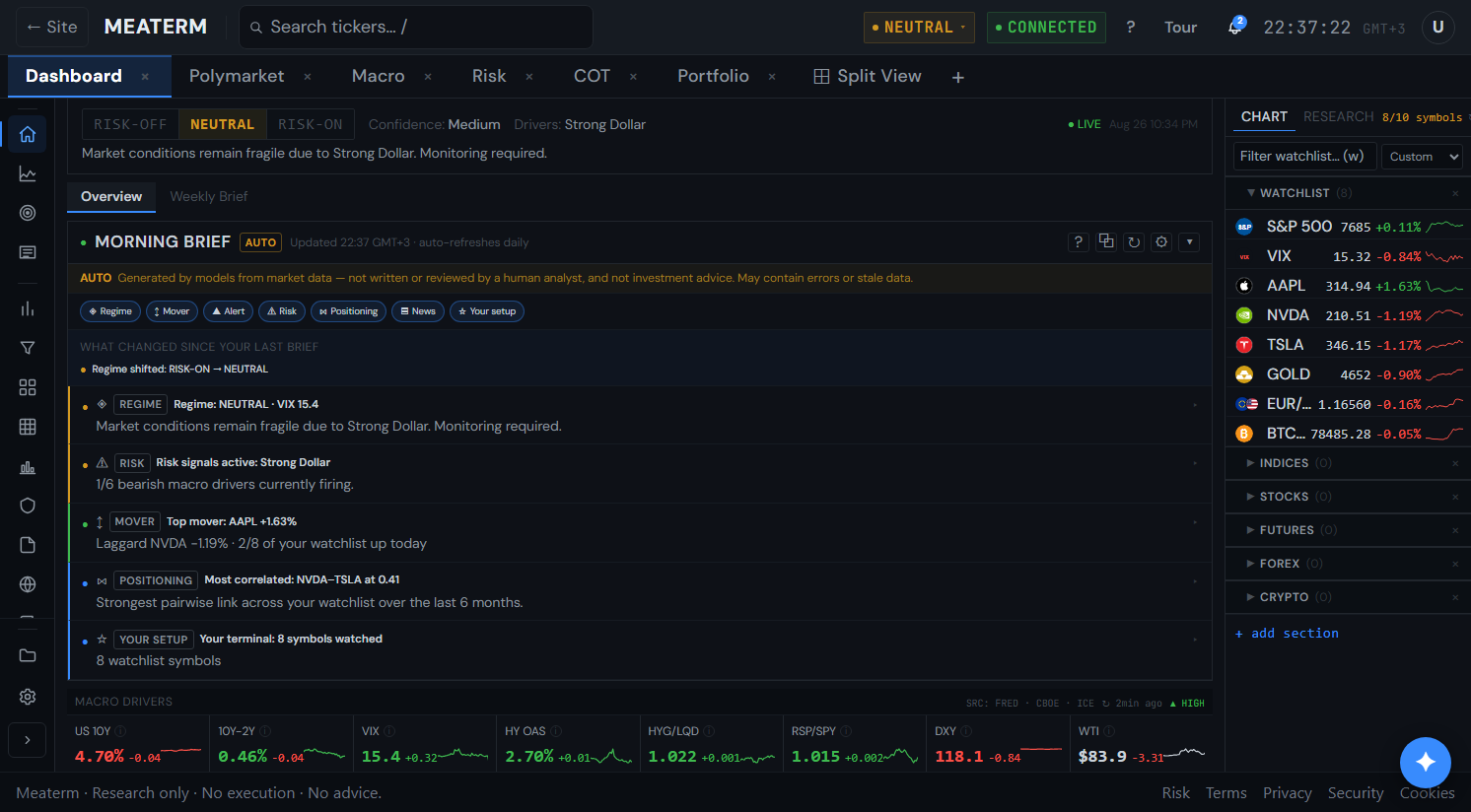
Task: Switch to the Weekly Brief tab
Action: click(x=209, y=196)
